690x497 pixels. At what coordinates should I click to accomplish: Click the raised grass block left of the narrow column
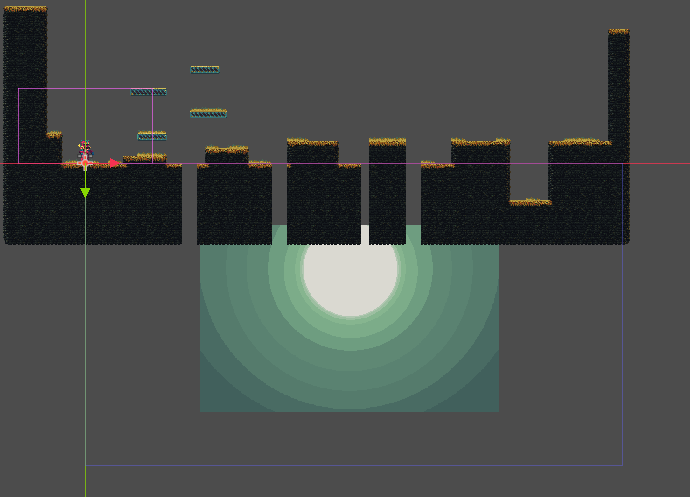click(312, 152)
